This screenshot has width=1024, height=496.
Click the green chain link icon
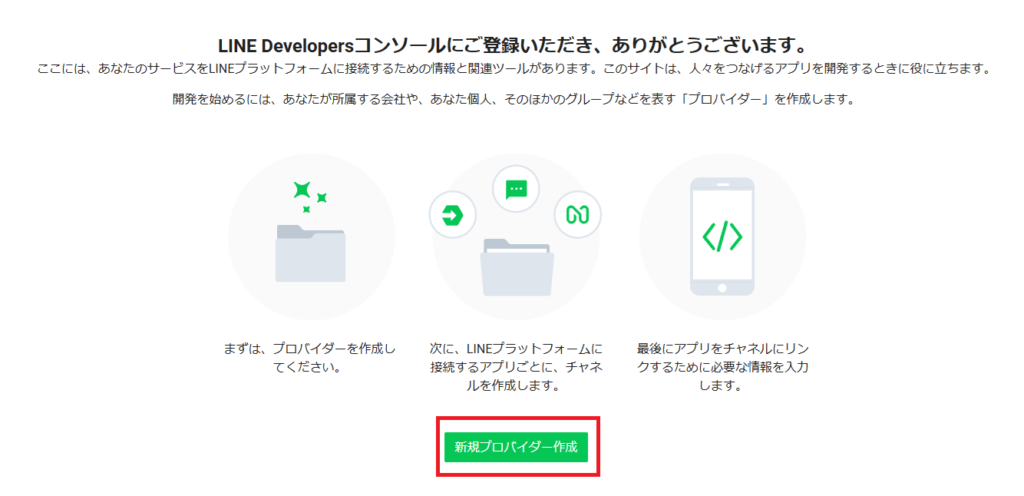pos(577,214)
